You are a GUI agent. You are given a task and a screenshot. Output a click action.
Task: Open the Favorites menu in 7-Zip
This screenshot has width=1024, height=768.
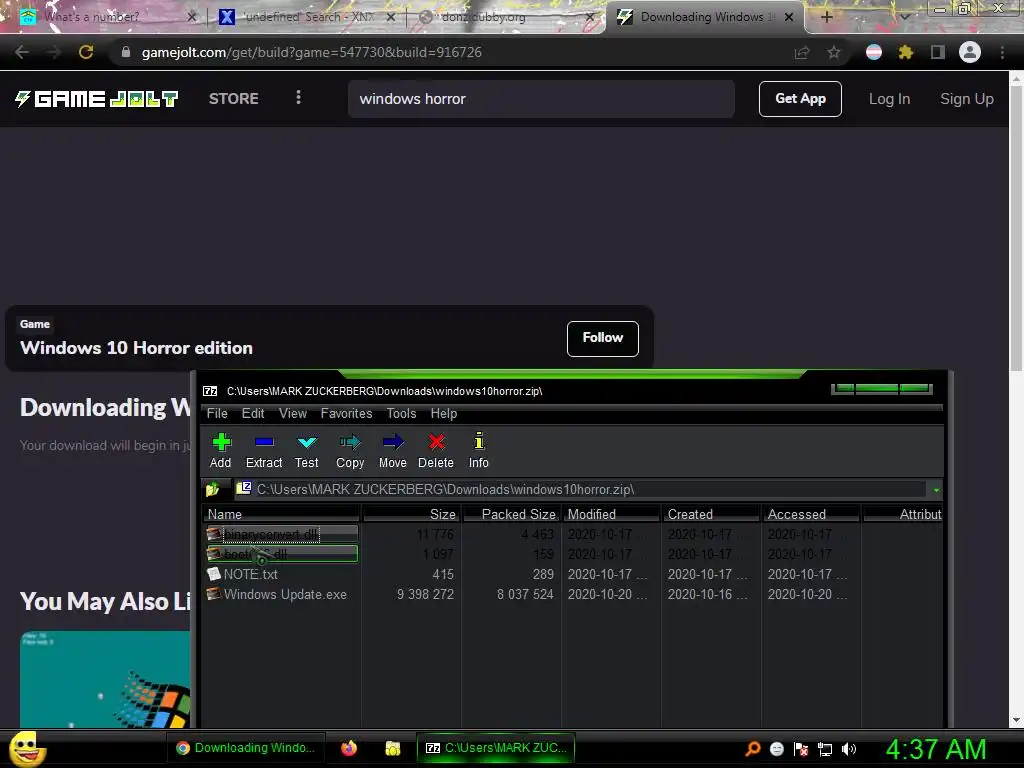[x=346, y=413]
